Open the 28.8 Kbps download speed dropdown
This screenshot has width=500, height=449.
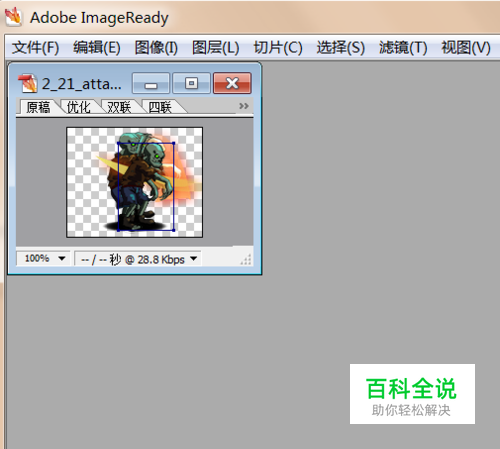137,259
